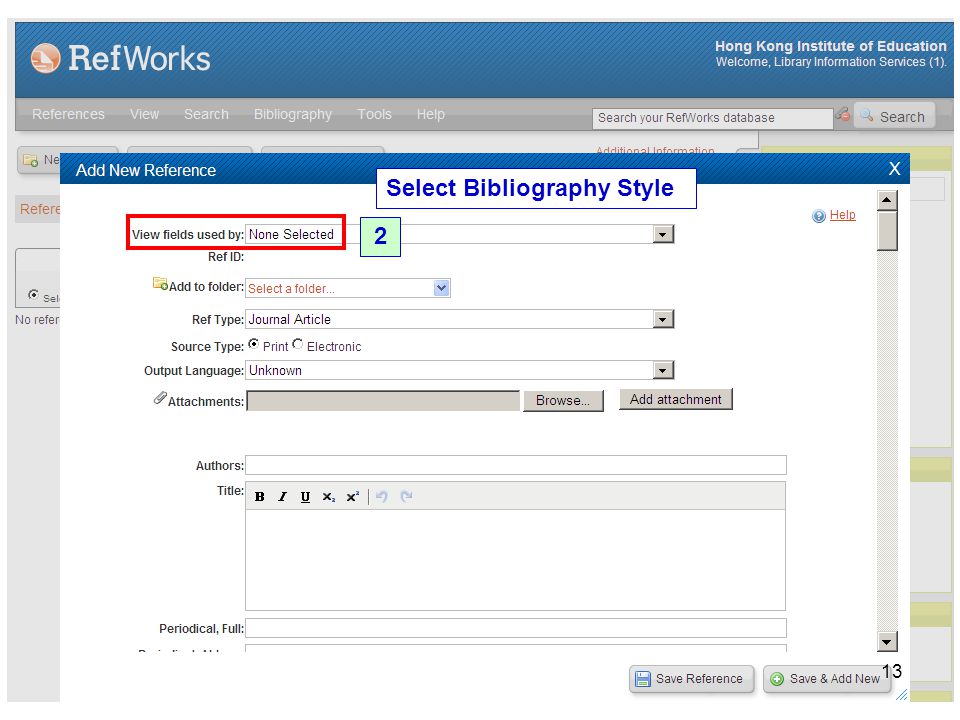
Task: Select the Print source type
Action: point(253,344)
